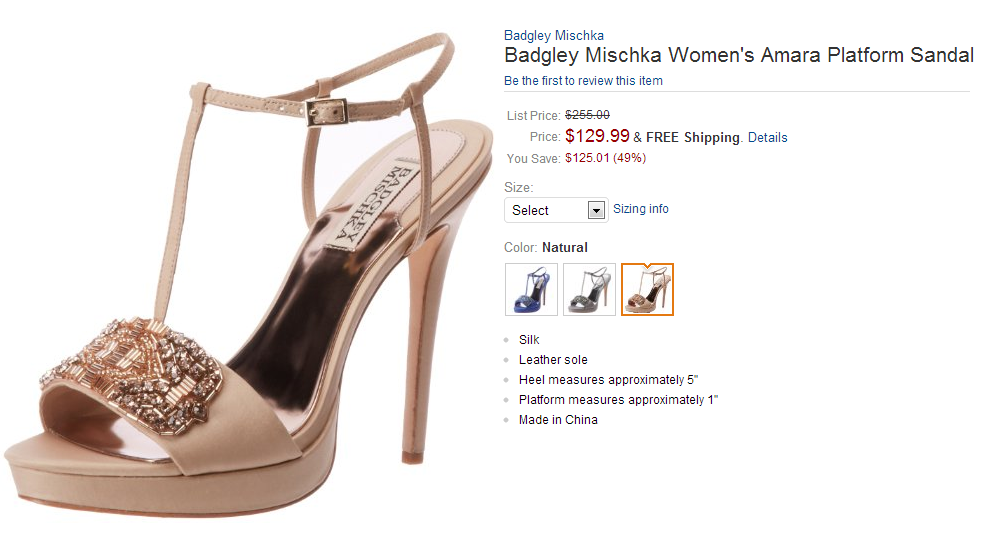Click the platform measurement bullet text

pos(618,400)
